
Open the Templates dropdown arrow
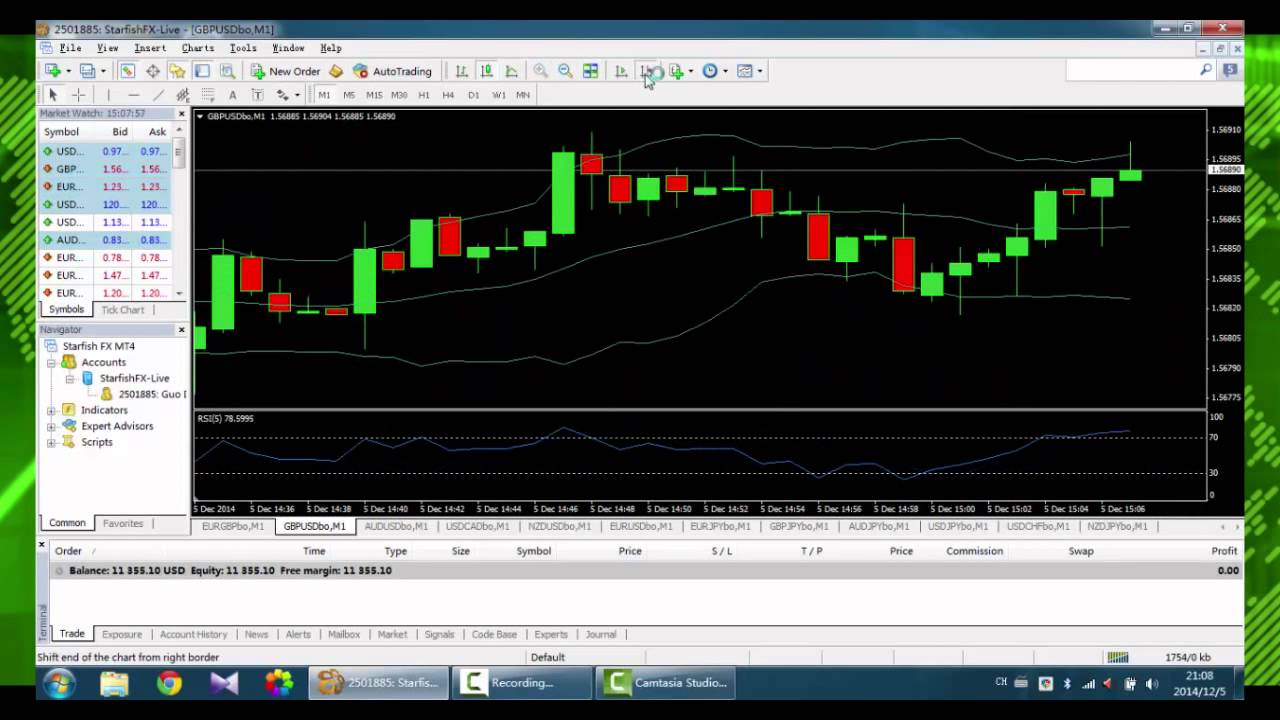[759, 71]
